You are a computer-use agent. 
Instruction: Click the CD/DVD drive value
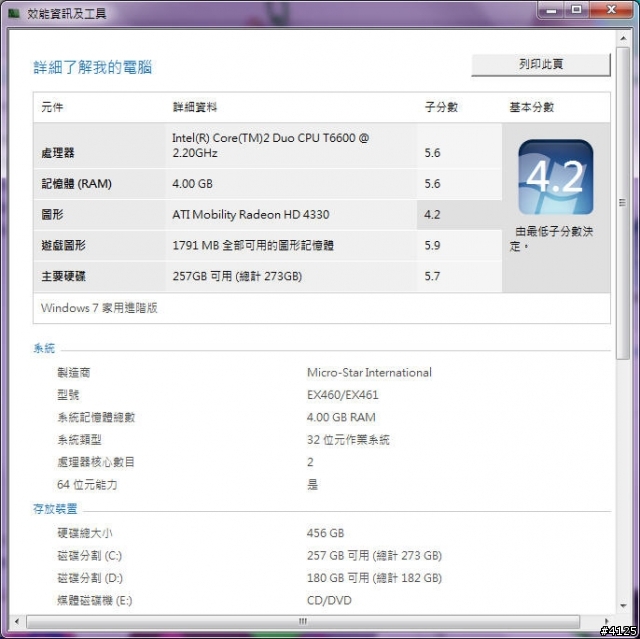point(329,601)
